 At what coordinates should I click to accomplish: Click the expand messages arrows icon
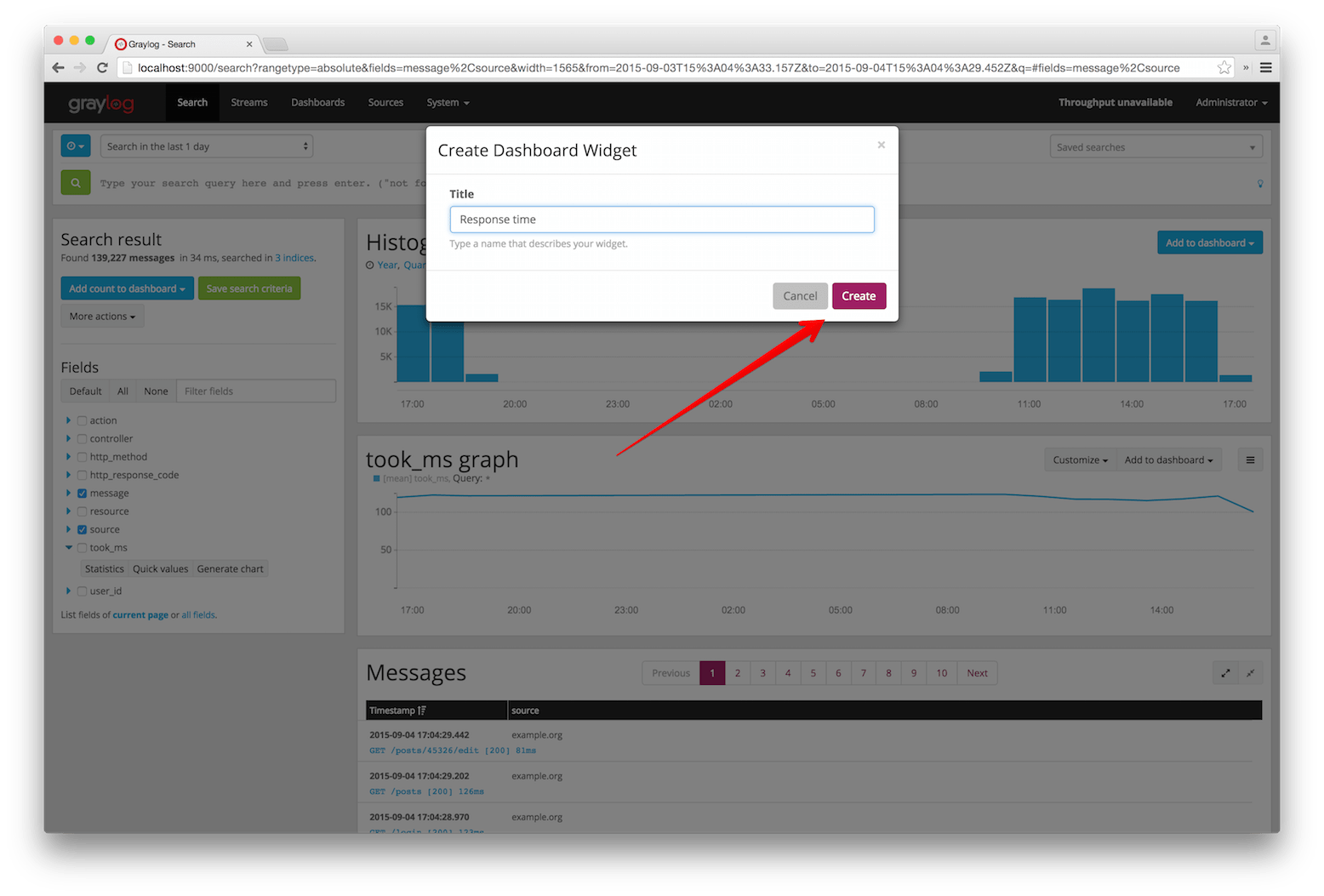(x=1225, y=673)
